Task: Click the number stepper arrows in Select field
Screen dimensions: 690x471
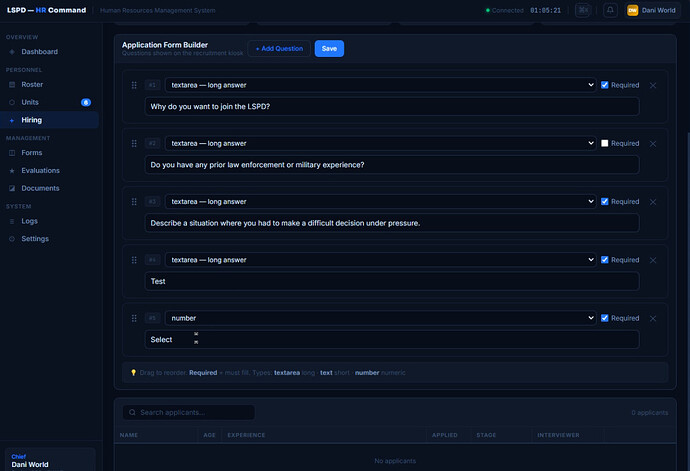Action: point(196,338)
